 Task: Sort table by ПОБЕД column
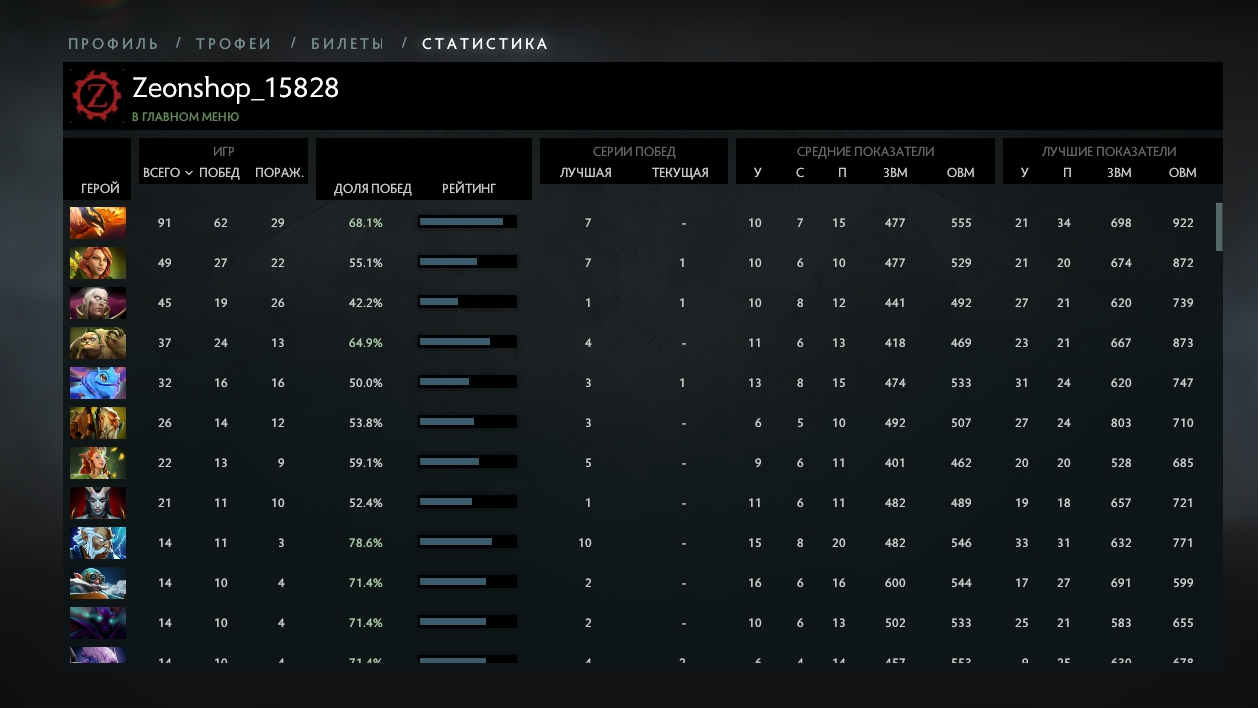click(x=220, y=173)
